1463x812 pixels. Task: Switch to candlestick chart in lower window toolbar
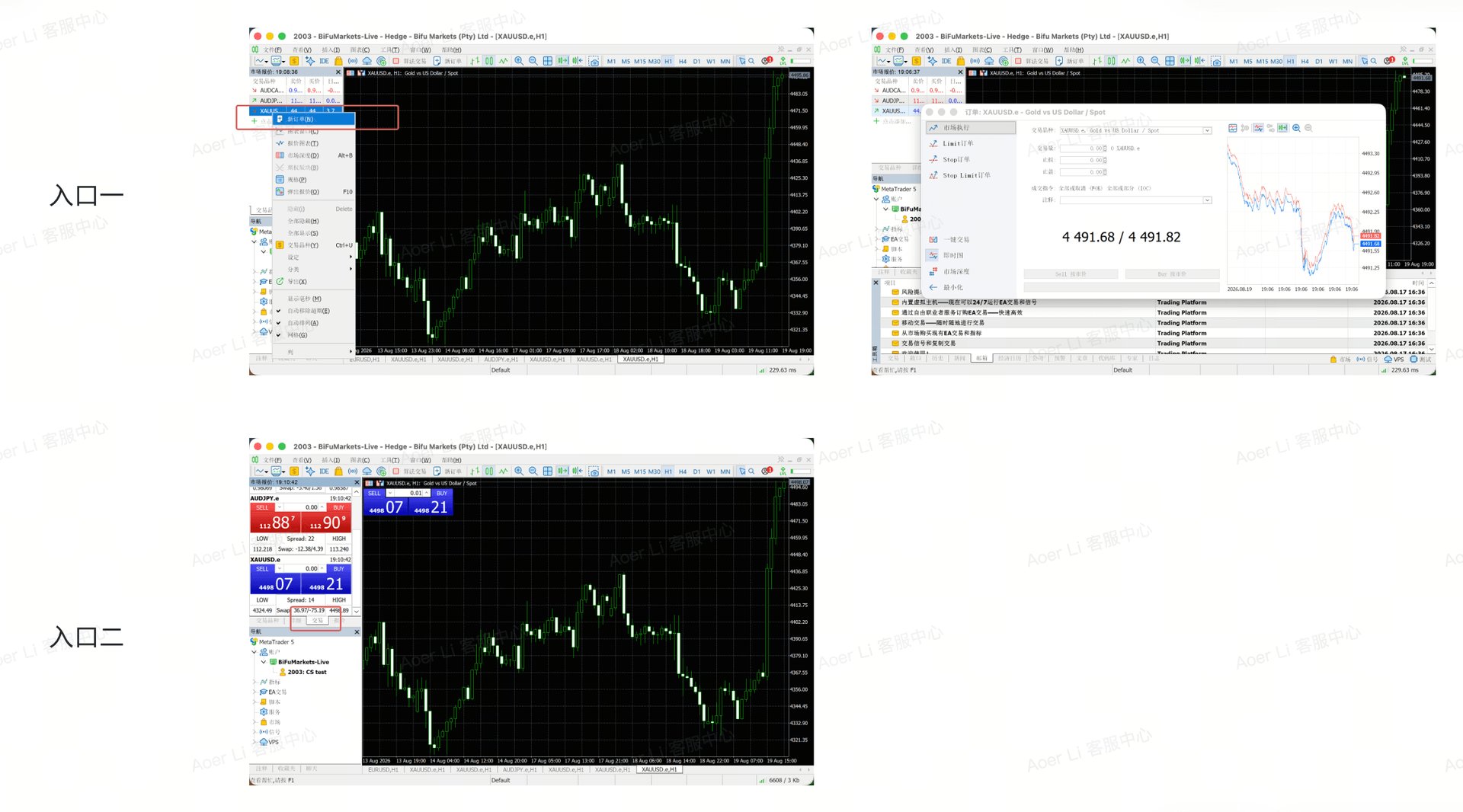489,472
